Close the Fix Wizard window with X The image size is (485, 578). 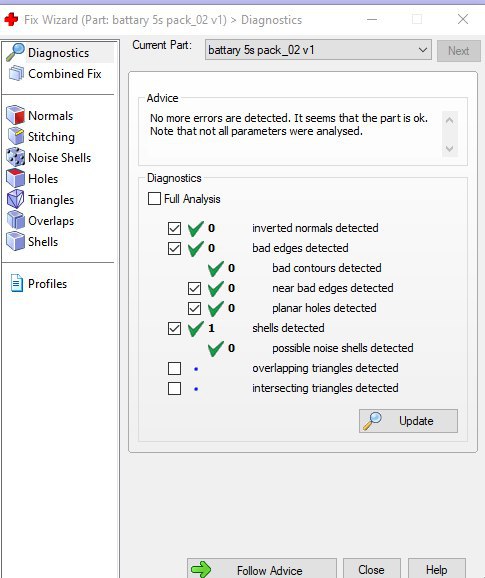(x=463, y=19)
